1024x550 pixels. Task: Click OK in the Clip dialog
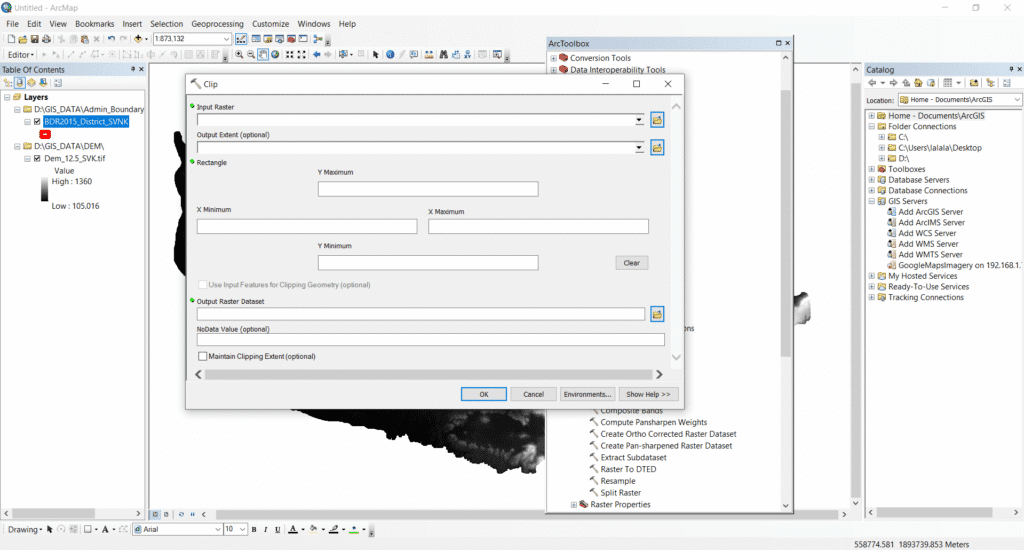coord(484,395)
